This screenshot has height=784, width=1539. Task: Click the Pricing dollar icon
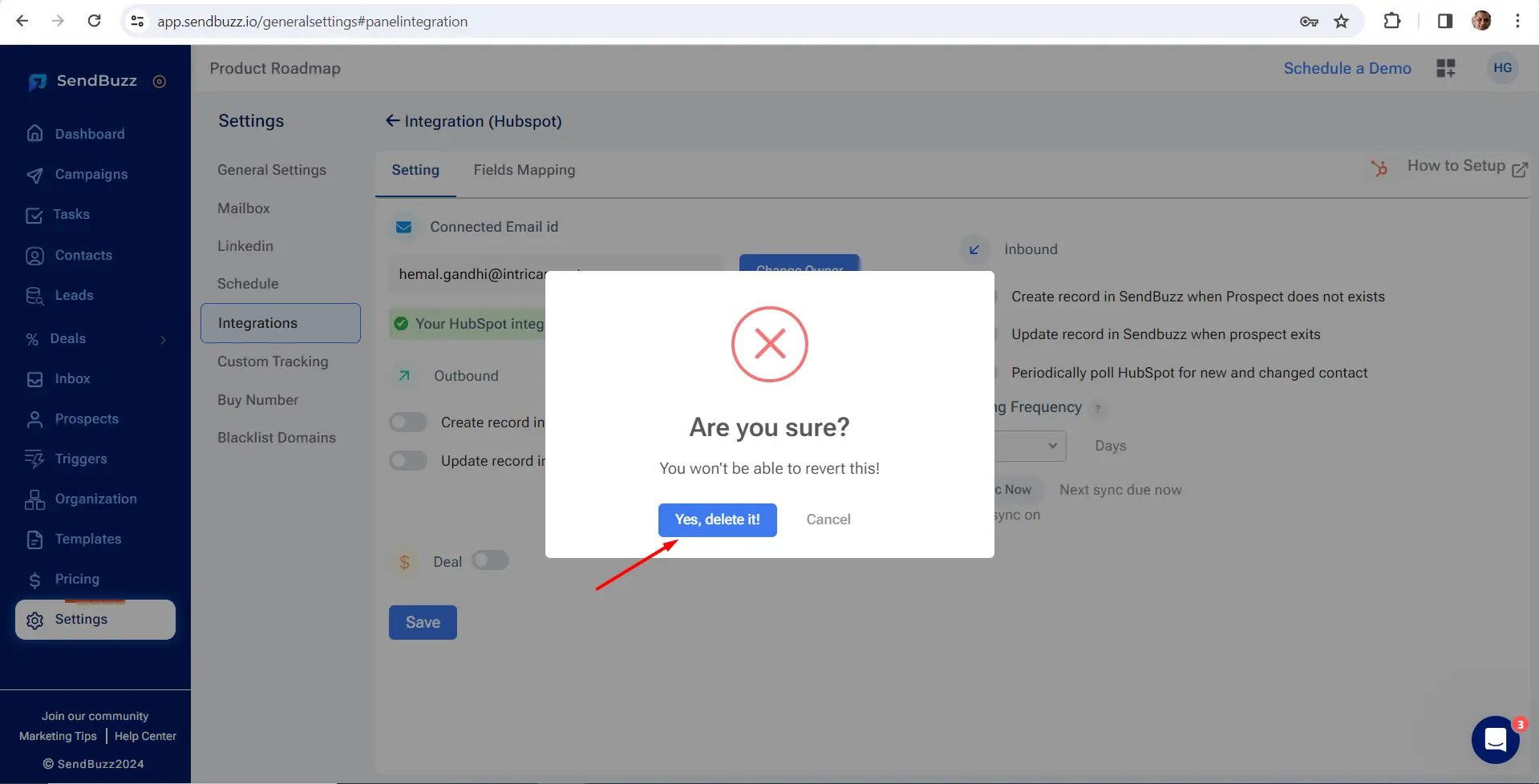(x=34, y=580)
